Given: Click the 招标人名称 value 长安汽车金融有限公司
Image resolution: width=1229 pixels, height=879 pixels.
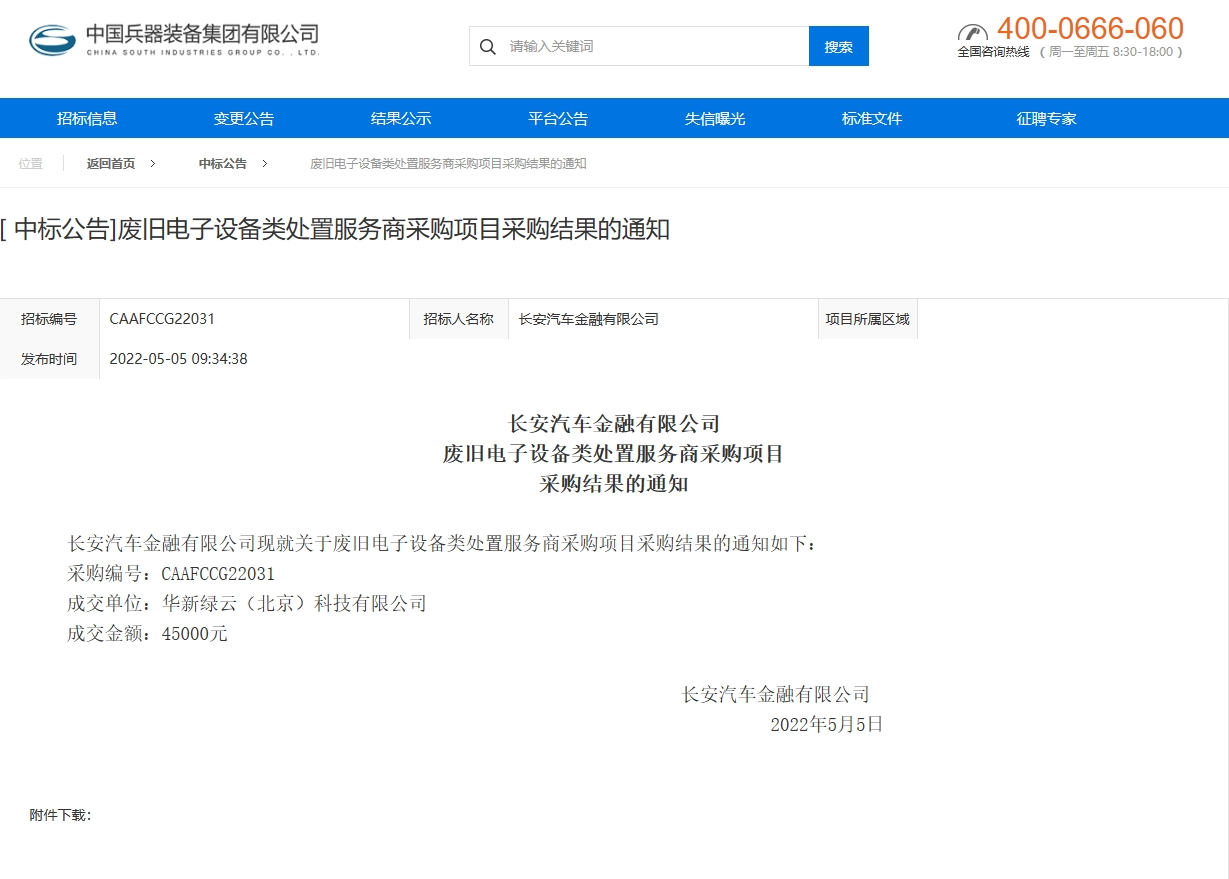Looking at the screenshot, I should [589, 319].
